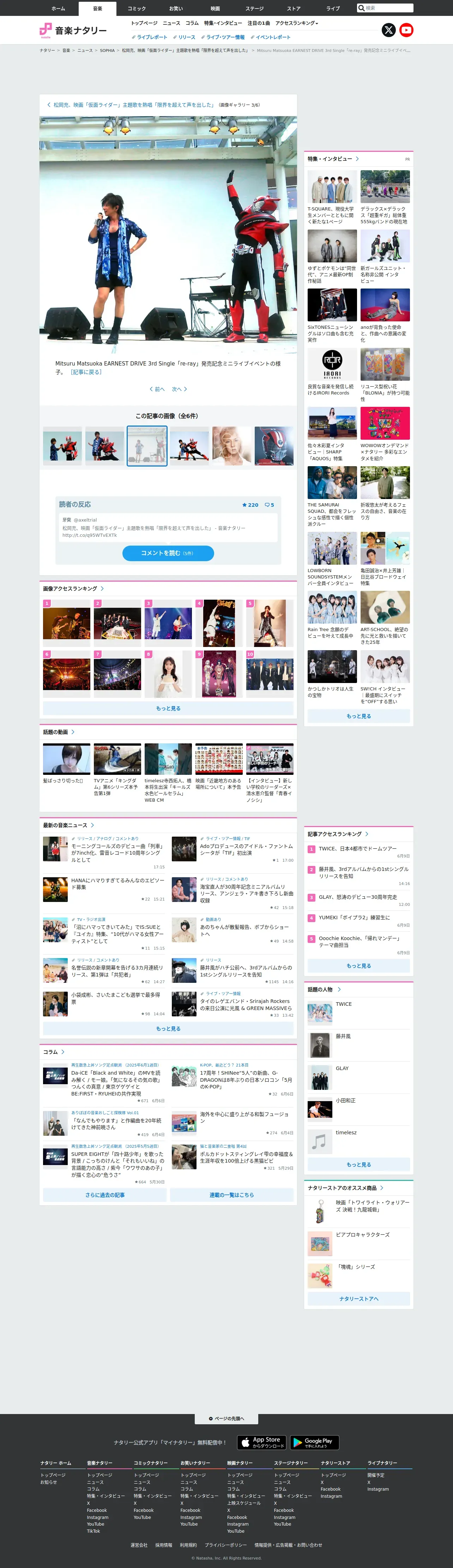Click 特集・インタビュー in sub navigation
The height and width of the screenshot is (1568, 453).
pyautogui.click(x=223, y=23)
